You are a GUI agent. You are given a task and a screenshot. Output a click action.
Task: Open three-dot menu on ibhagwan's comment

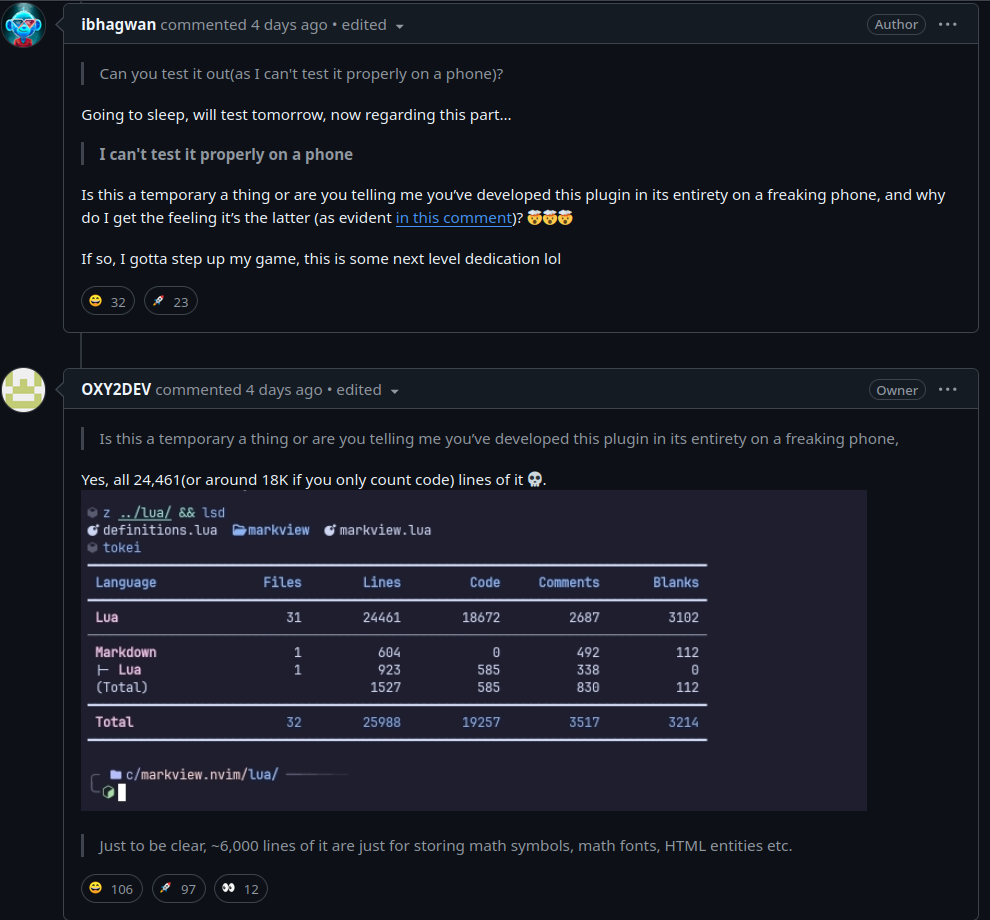(948, 25)
